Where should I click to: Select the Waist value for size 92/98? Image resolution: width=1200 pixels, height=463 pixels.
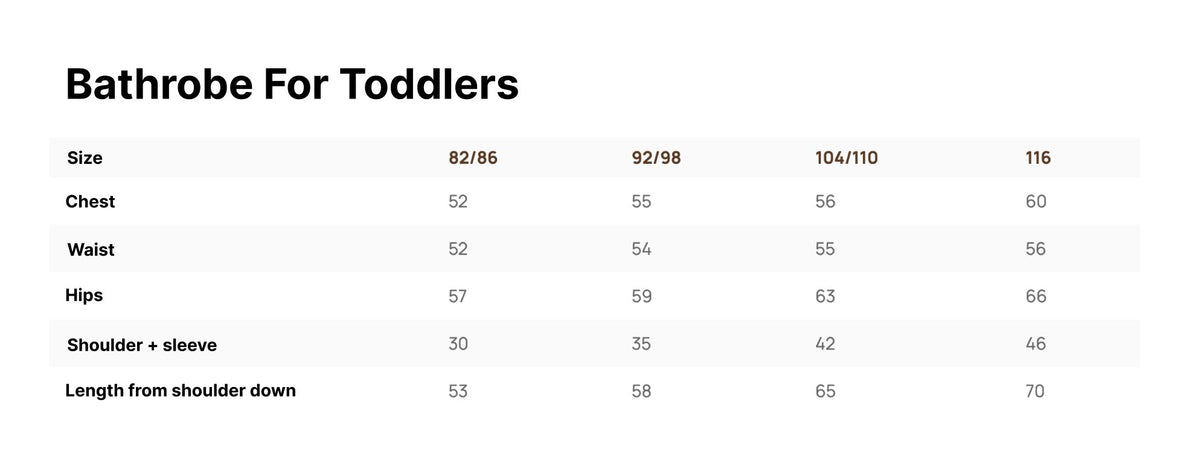click(641, 249)
